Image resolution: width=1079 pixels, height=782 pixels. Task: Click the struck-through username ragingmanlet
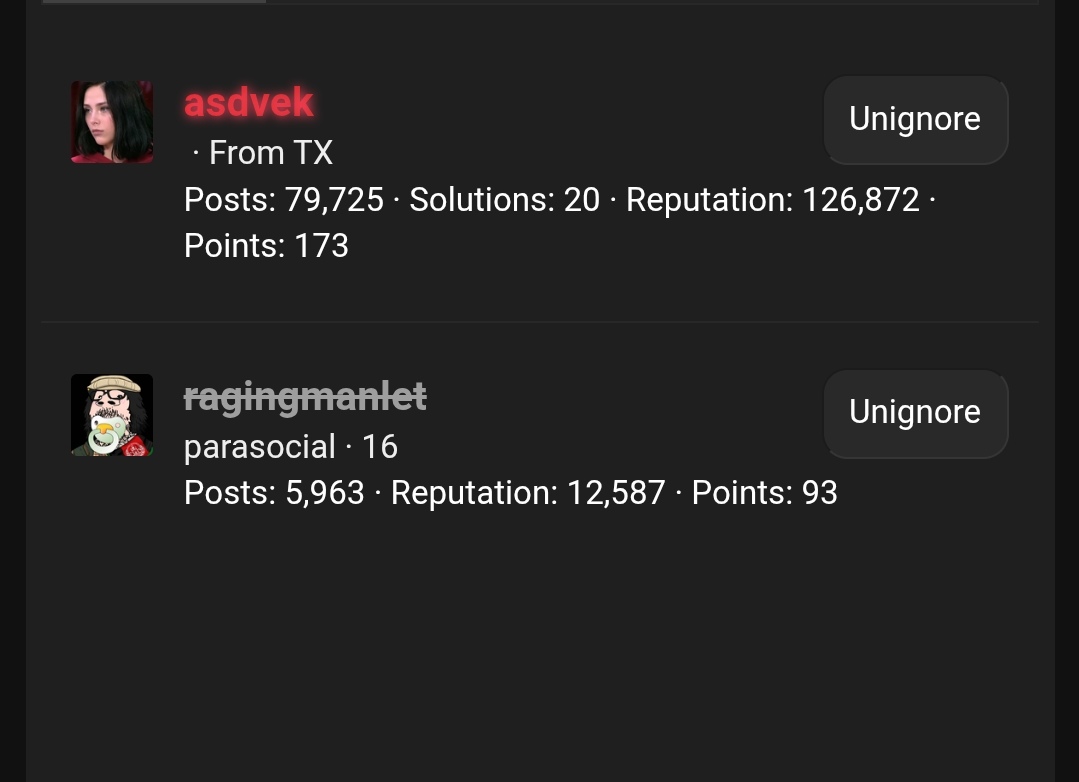point(305,396)
